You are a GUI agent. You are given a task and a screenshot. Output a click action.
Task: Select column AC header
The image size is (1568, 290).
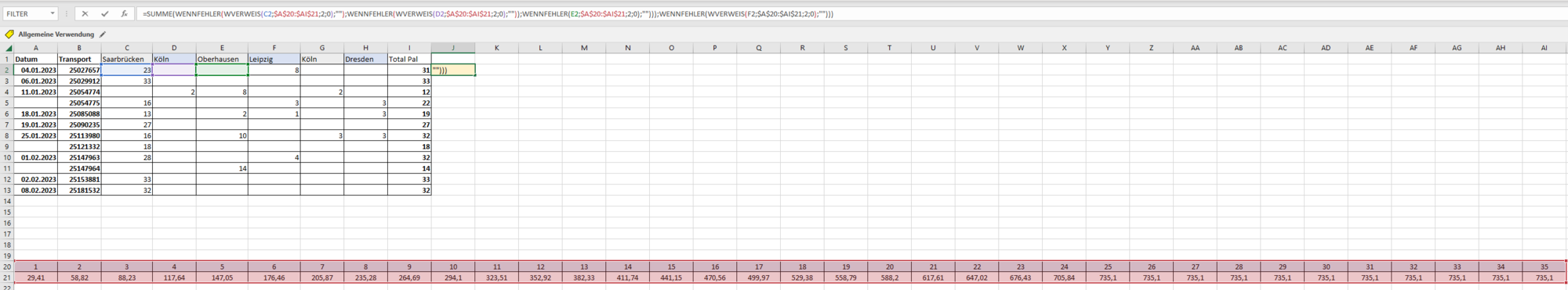click(x=1283, y=48)
